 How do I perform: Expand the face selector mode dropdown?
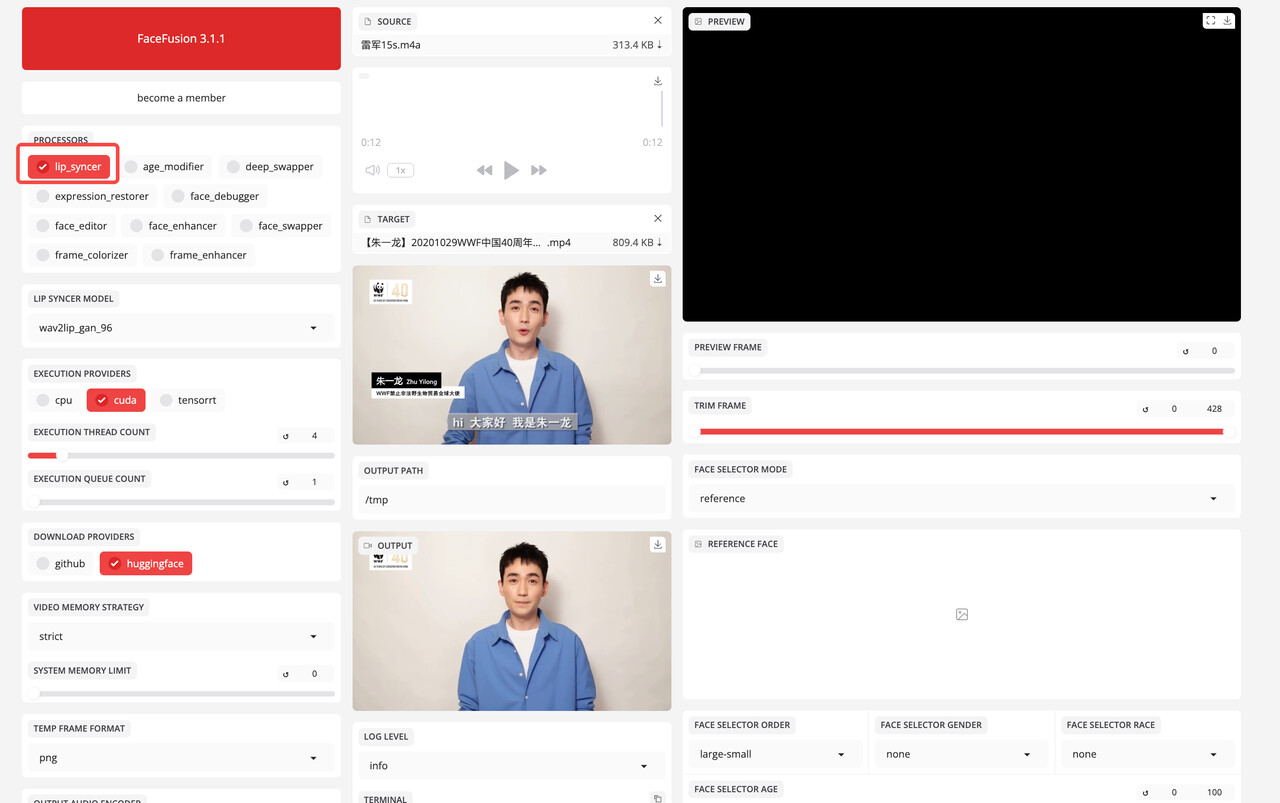(x=960, y=498)
